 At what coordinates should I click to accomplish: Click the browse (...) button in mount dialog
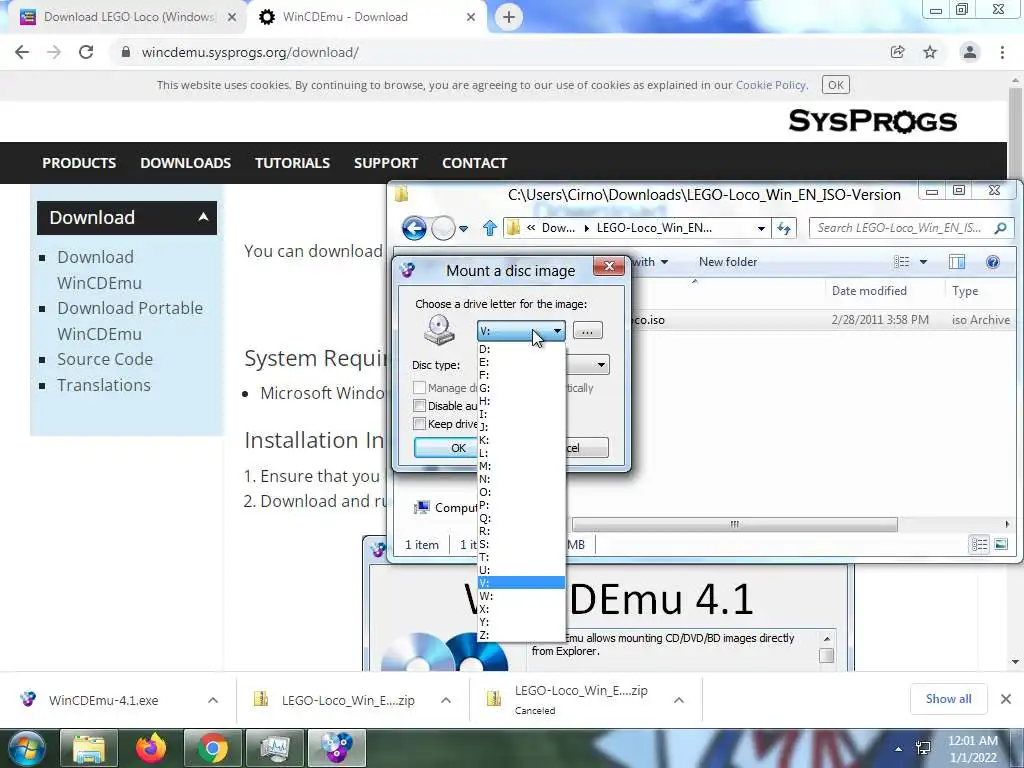[587, 330]
